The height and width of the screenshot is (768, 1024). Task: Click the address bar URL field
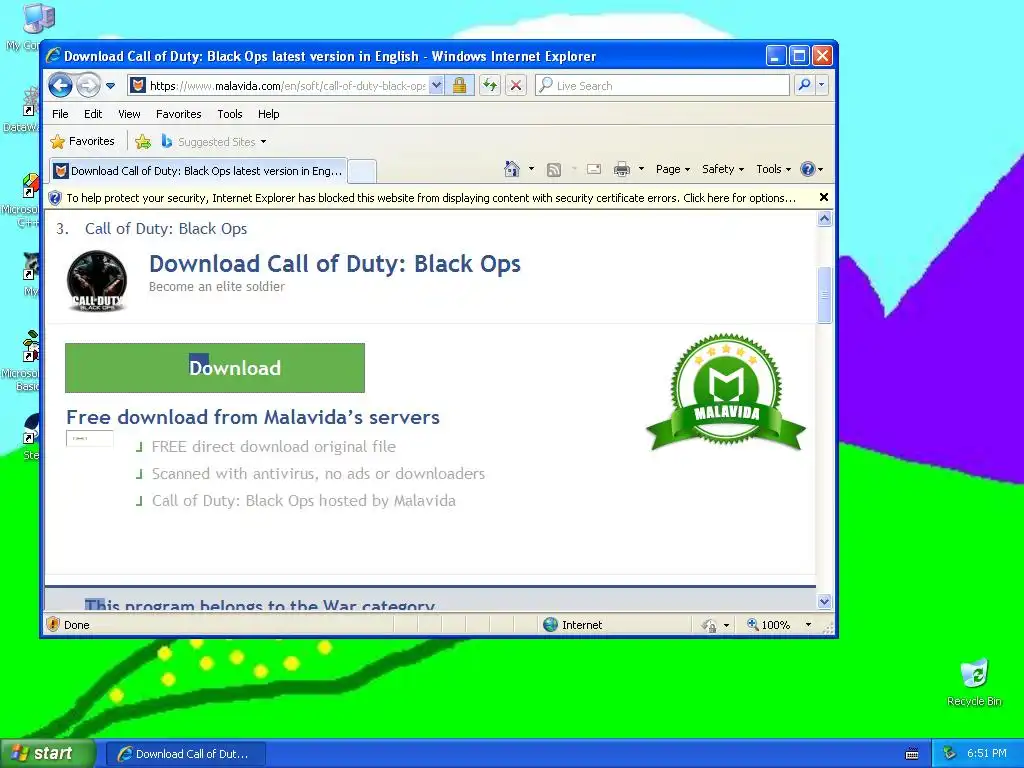(287, 86)
